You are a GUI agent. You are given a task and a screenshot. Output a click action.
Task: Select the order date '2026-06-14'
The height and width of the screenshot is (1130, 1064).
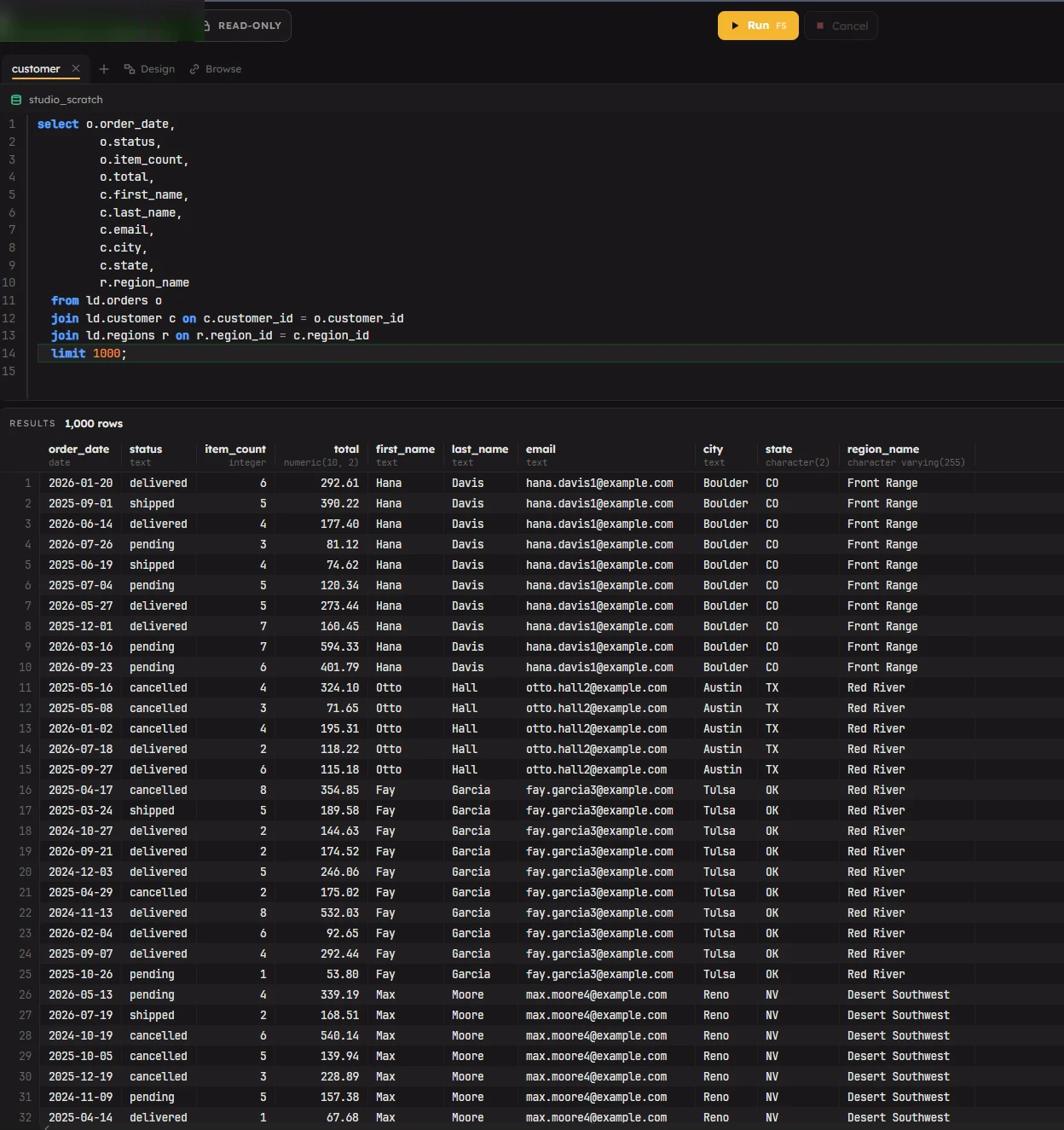(80, 524)
